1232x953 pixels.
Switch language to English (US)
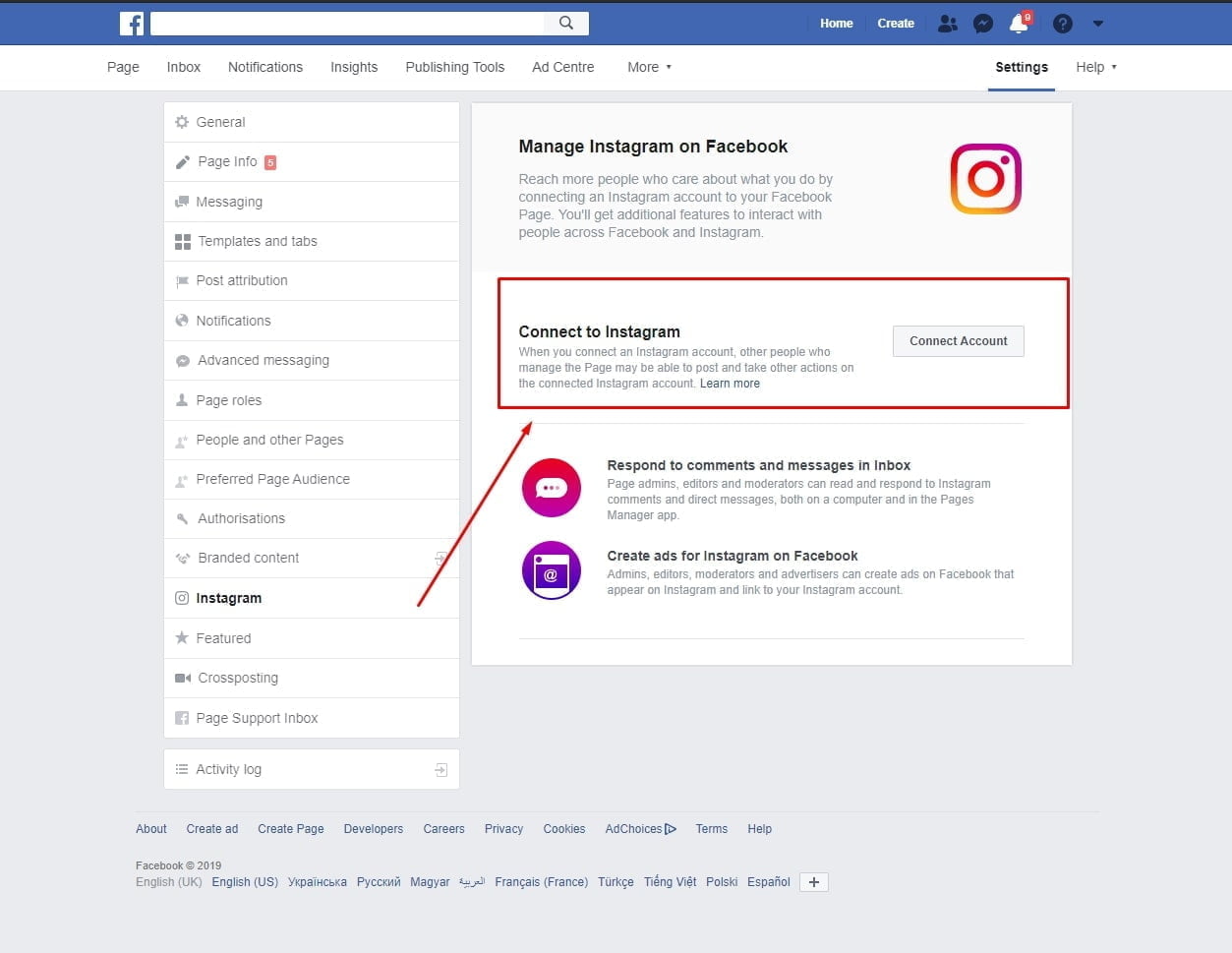tap(245, 882)
